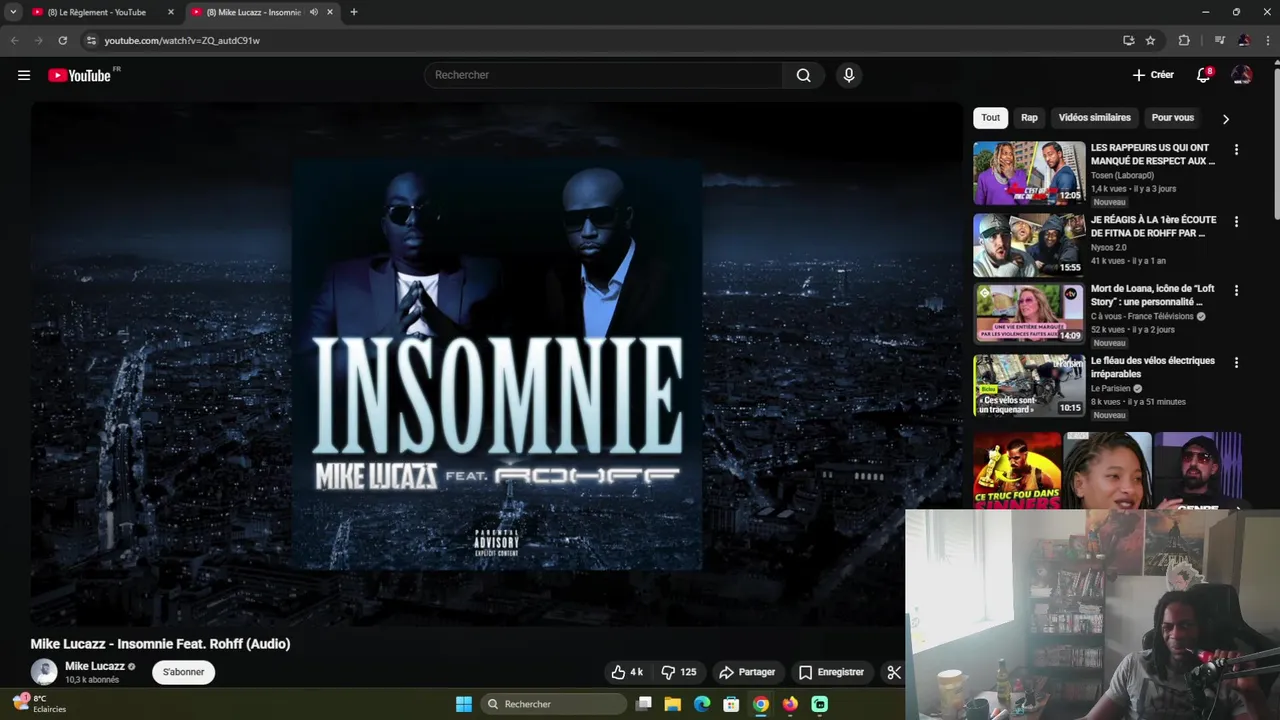Switch to the Mike Lucazz - Insomnie tab

tap(253, 12)
